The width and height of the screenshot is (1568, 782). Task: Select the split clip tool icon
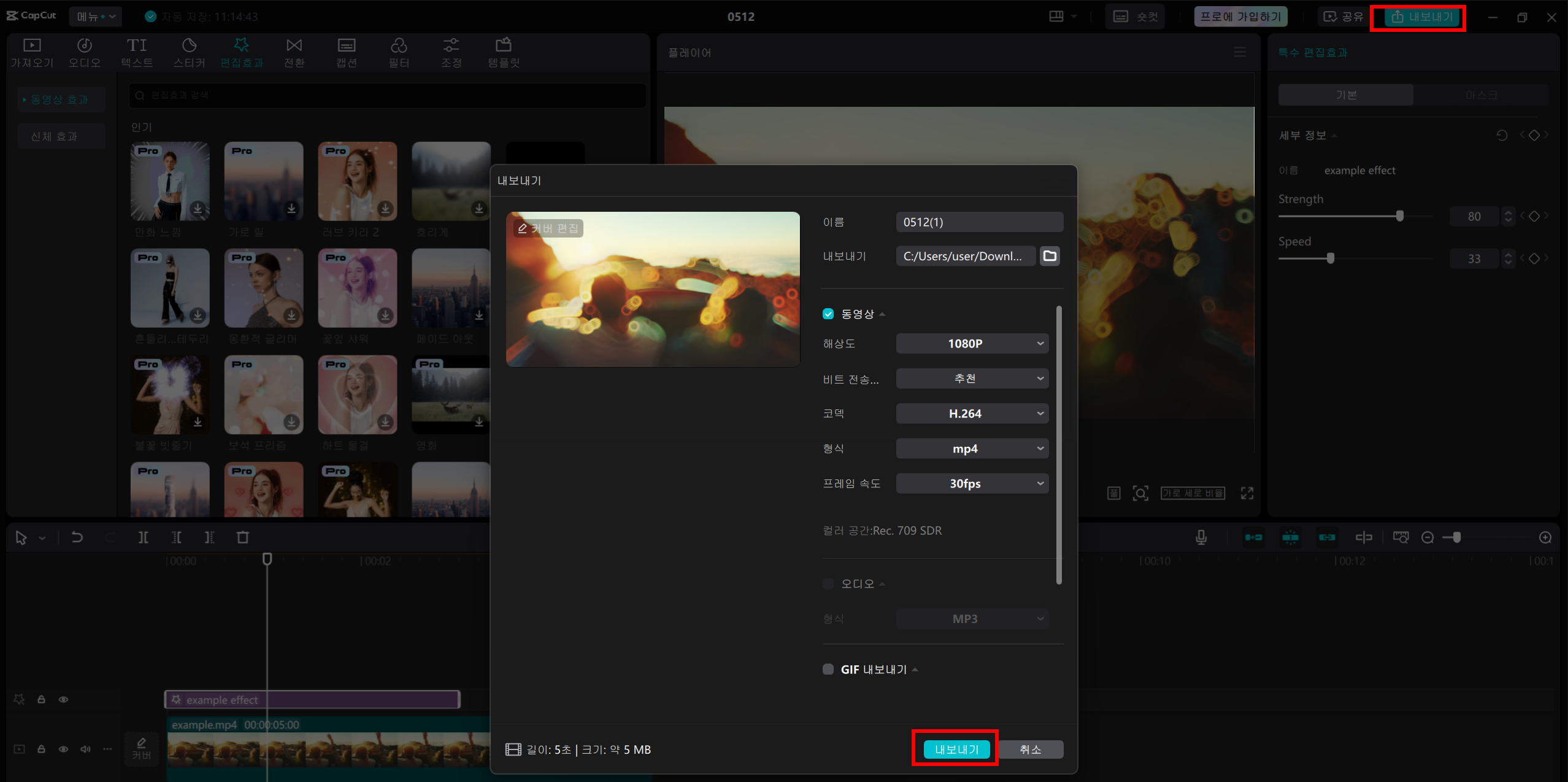pyautogui.click(x=143, y=538)
